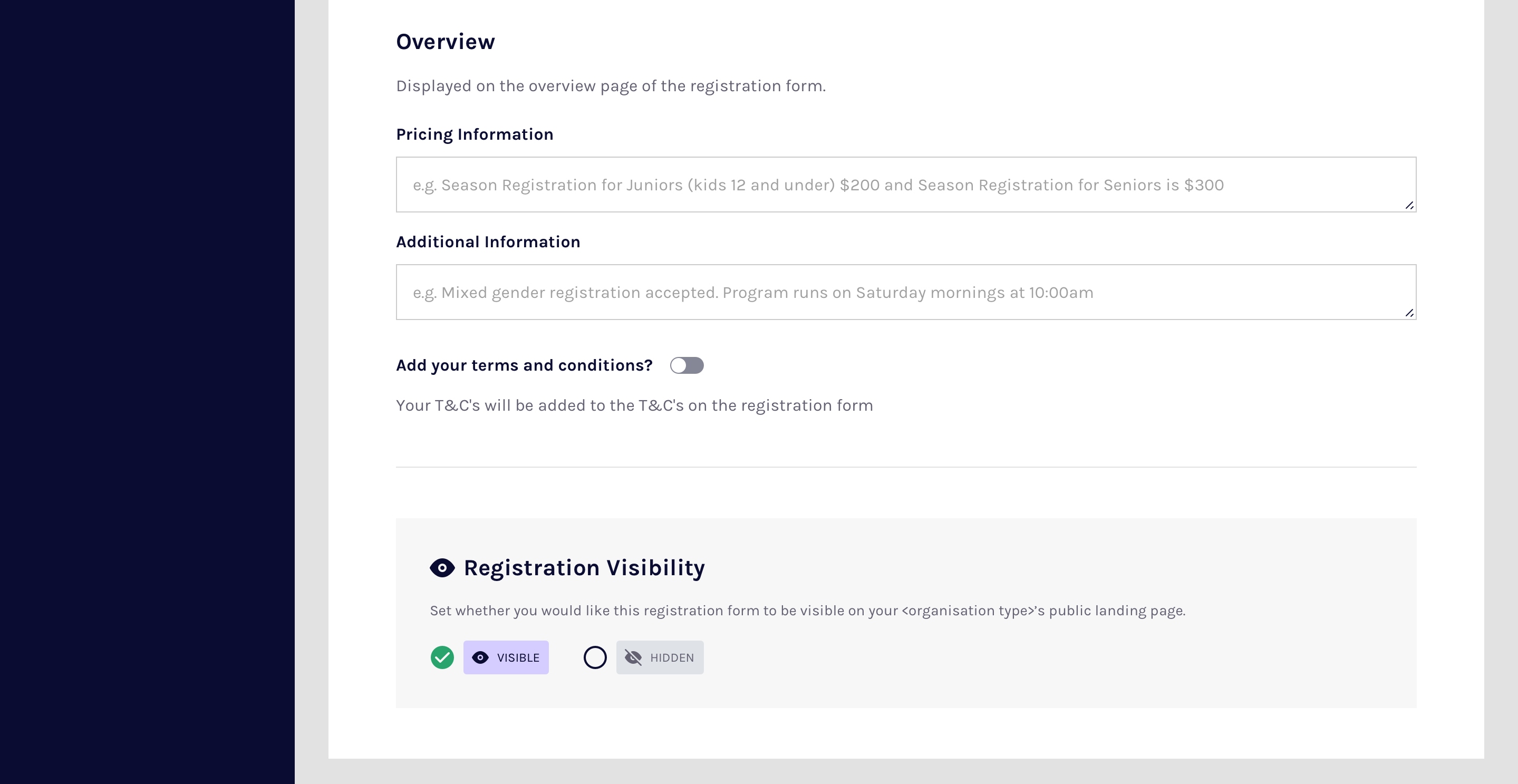The image size is (1518, 784).
Task: Click the Pricing Information field label
Action: click(x=475, y=134)
